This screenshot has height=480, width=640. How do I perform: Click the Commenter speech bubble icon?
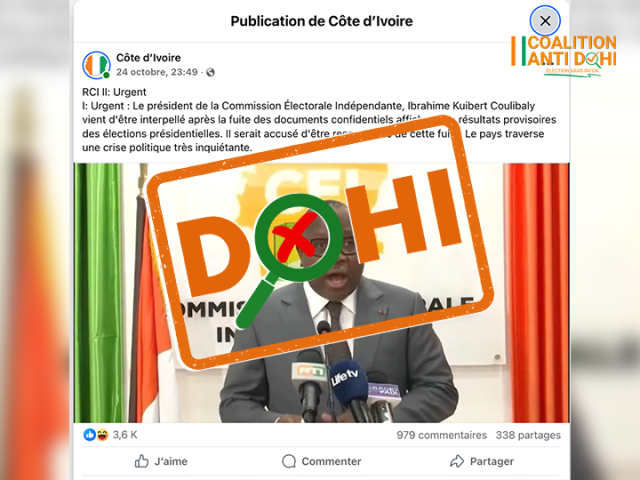(289, 461)
